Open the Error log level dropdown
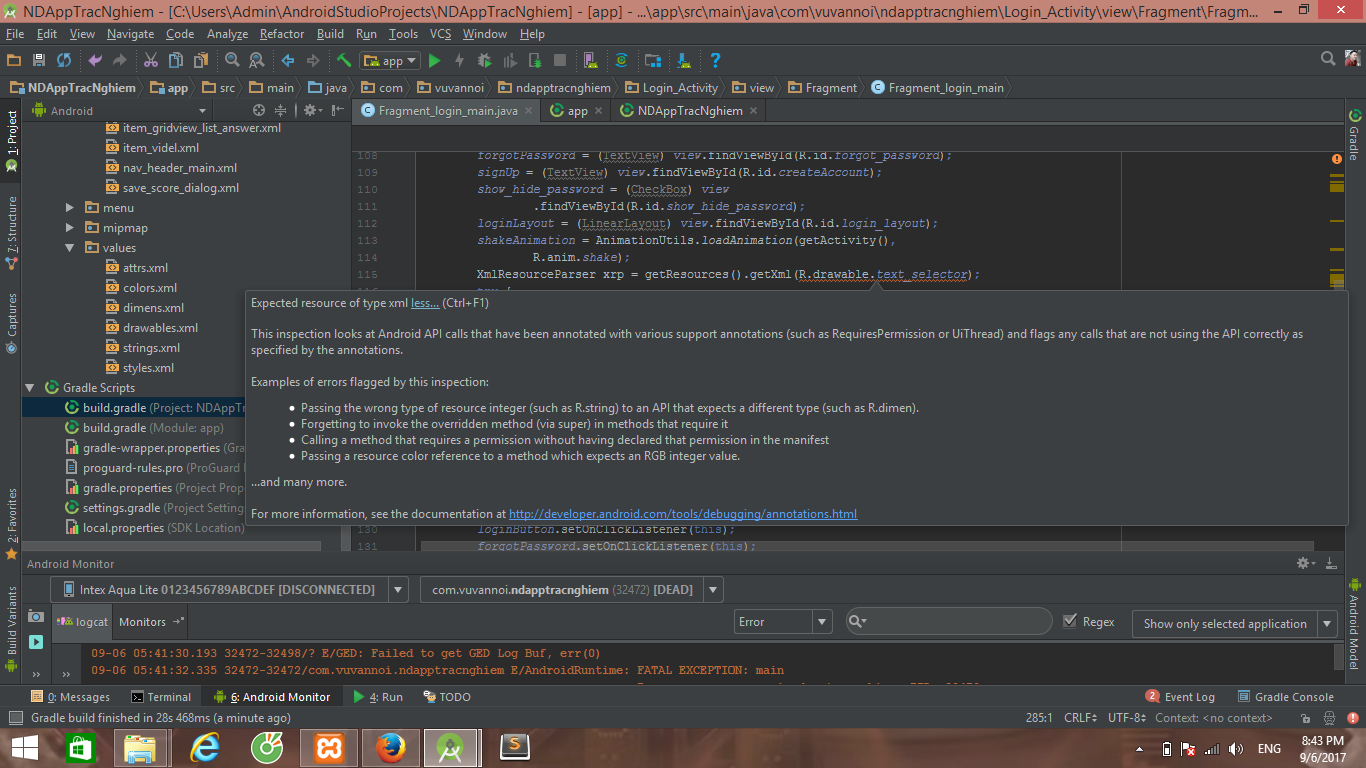This screenshot has height=768, width=1366. pos(784,622)
